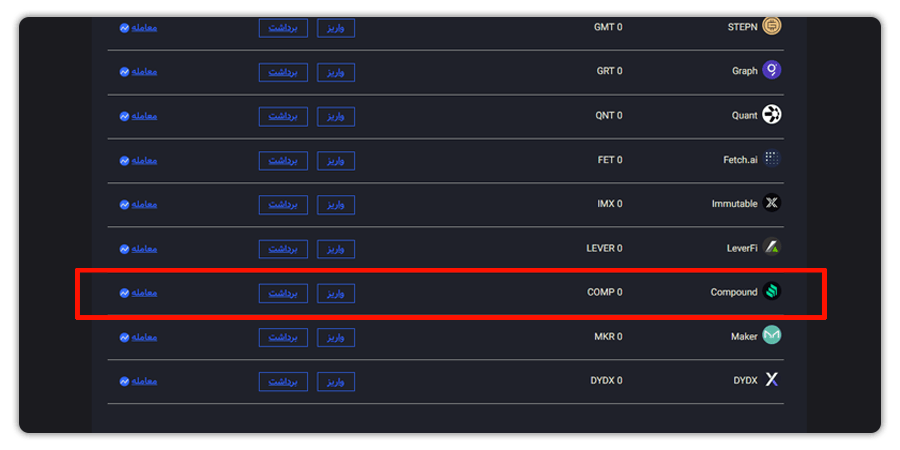This screenshot has width=900, height=450.
Task: Click the DYDX coin icon
Action: pyautogui.click(x=771, y=379)
